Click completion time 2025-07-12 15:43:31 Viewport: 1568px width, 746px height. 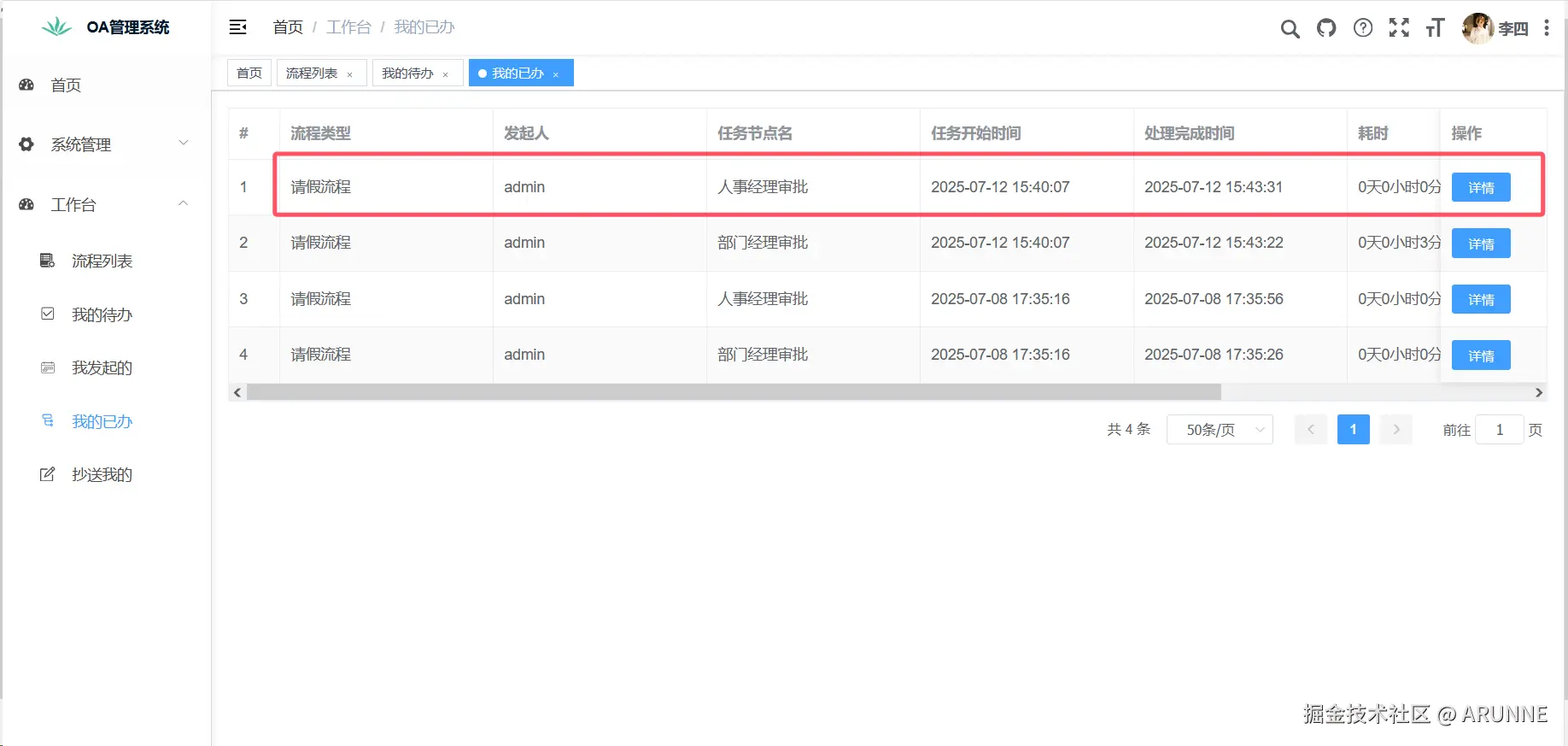pyautogui.click(x=1214, y=187)
